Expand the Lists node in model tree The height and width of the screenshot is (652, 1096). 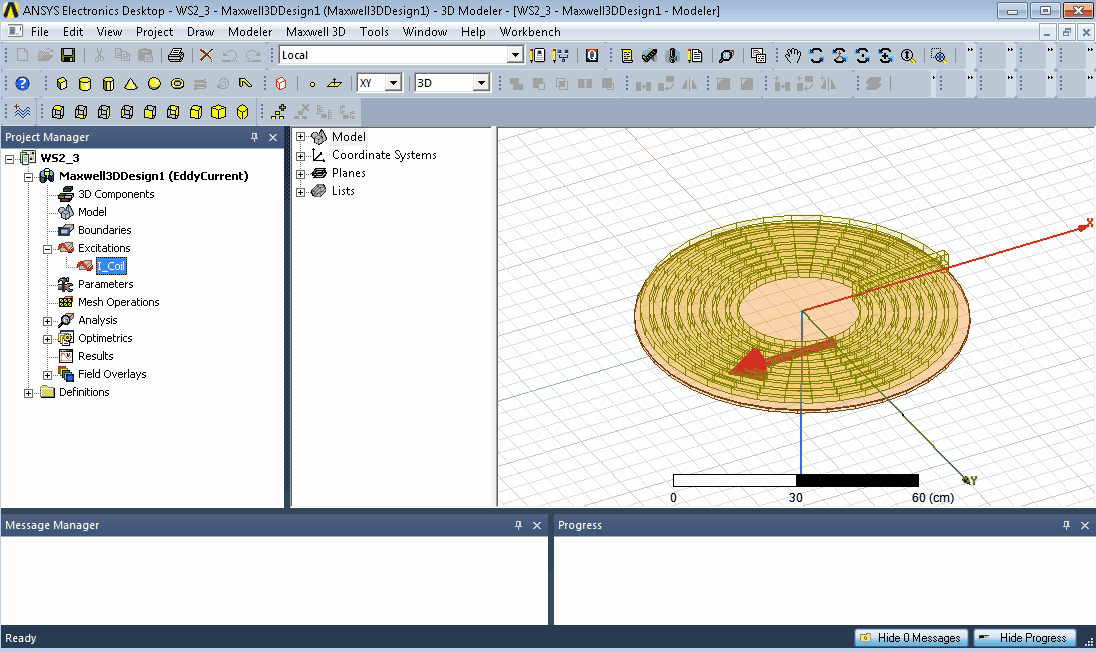pyautogui.click(x=301, y=192)
